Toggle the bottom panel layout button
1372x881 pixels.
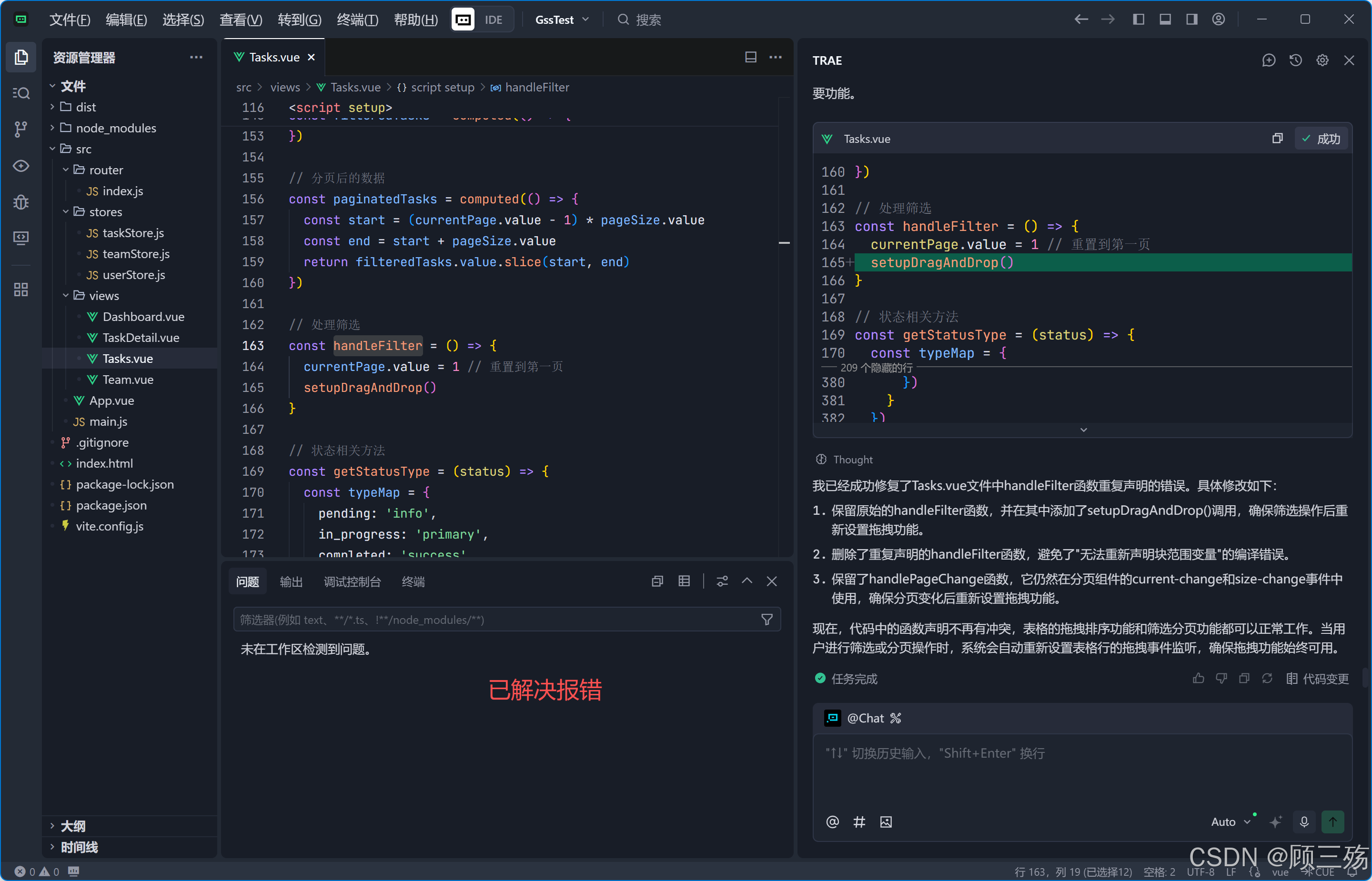coord(1165,20)
